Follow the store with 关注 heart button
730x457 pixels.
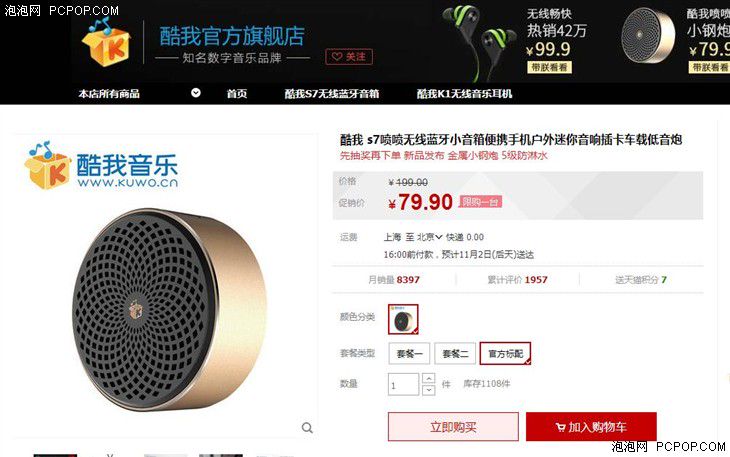349,57
